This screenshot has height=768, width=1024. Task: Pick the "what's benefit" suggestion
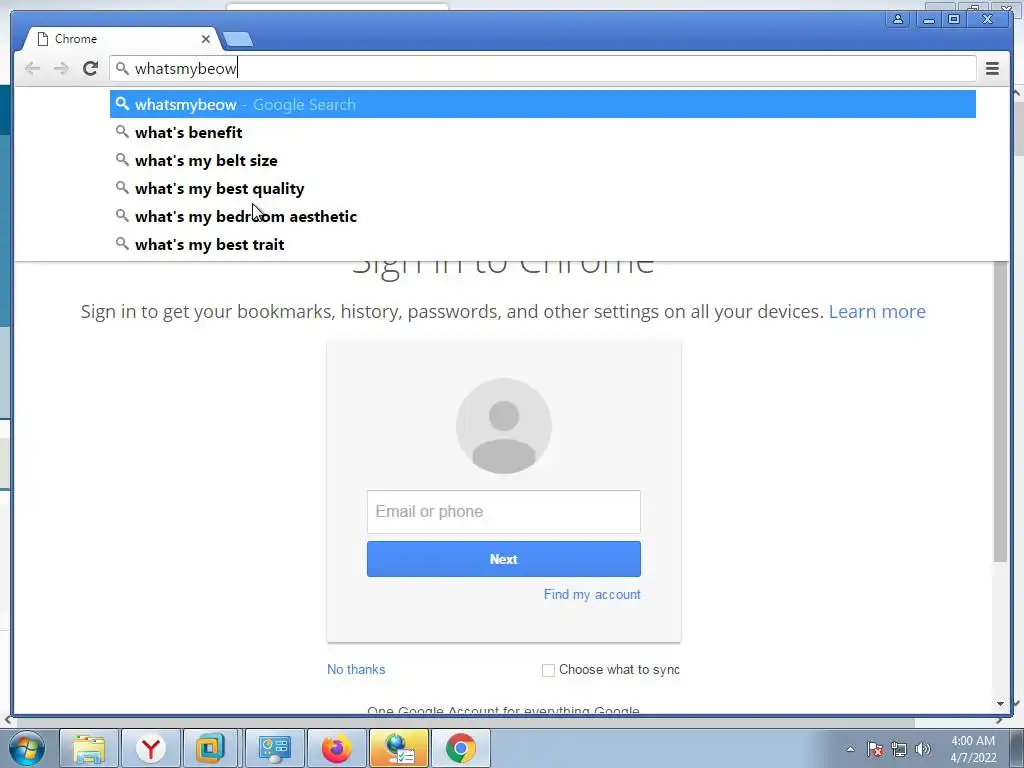[x=542, y=133]
